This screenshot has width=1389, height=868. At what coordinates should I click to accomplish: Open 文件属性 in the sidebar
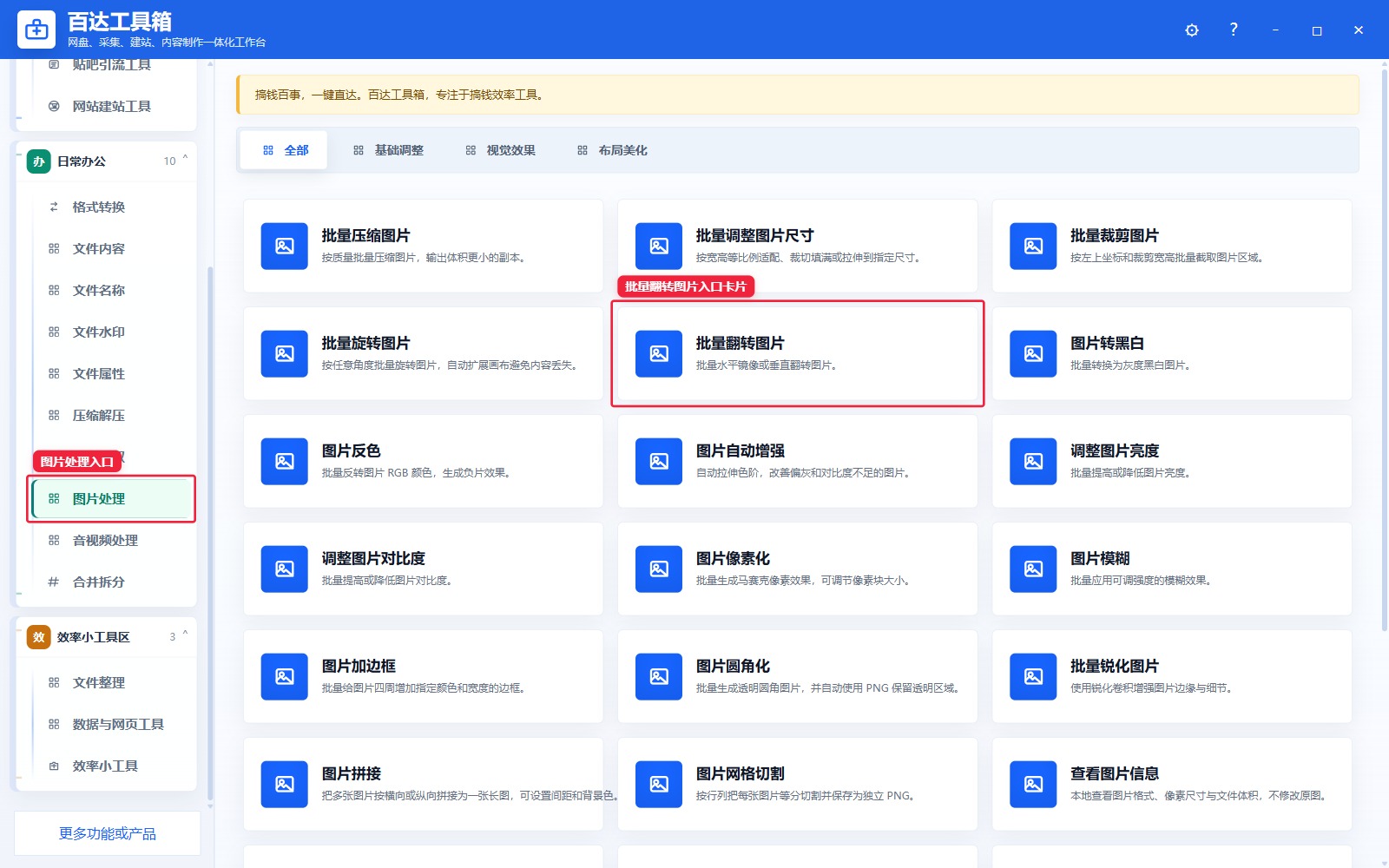(113, 373)
